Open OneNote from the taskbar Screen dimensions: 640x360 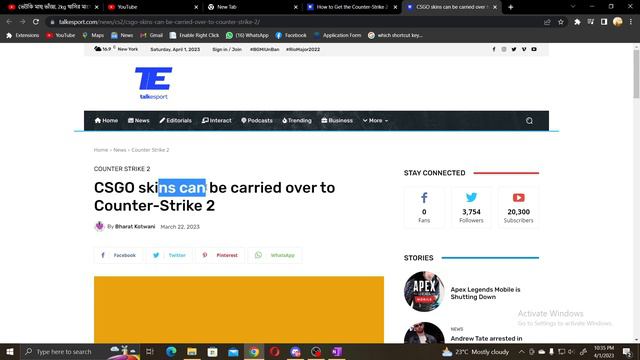[337, 351]
